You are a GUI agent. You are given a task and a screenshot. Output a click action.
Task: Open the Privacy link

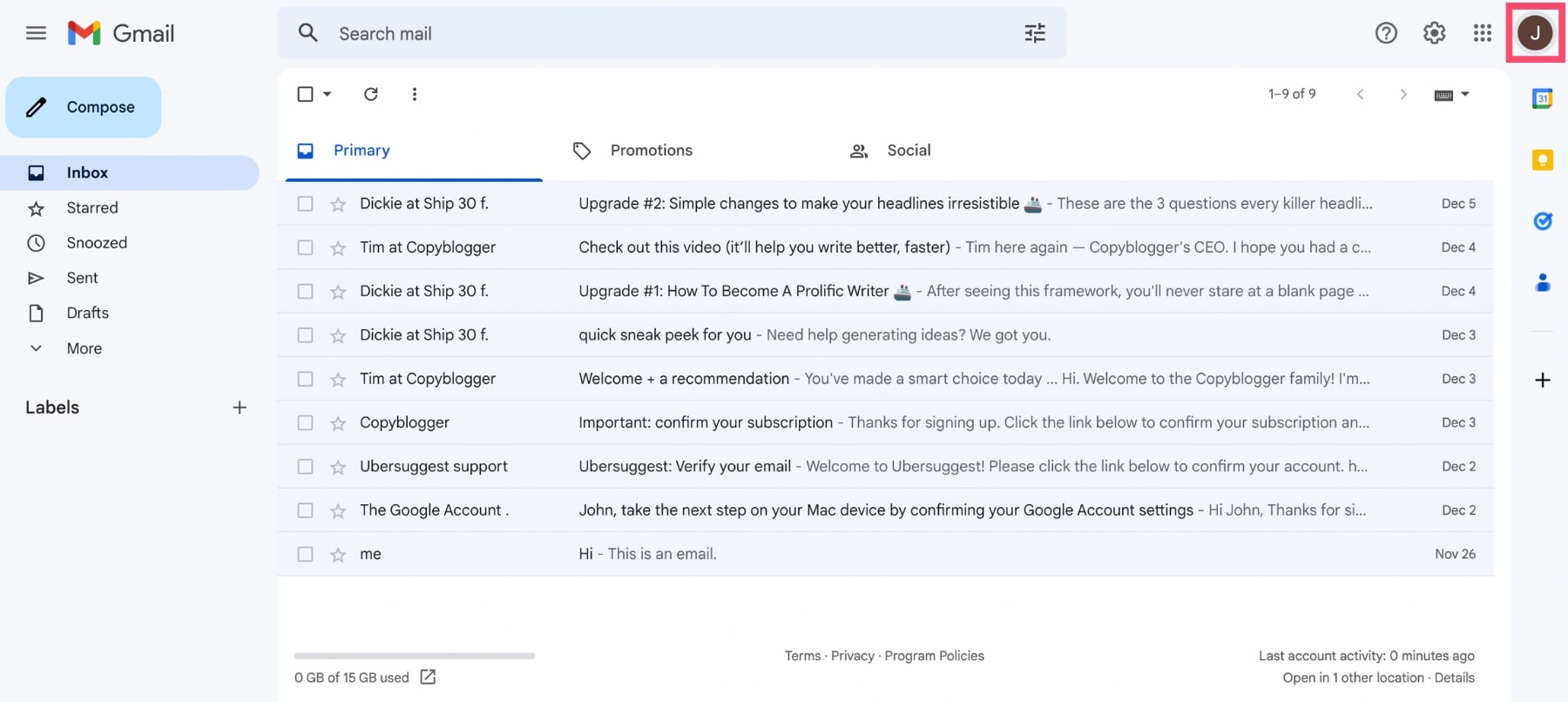[x=852, y=656]
